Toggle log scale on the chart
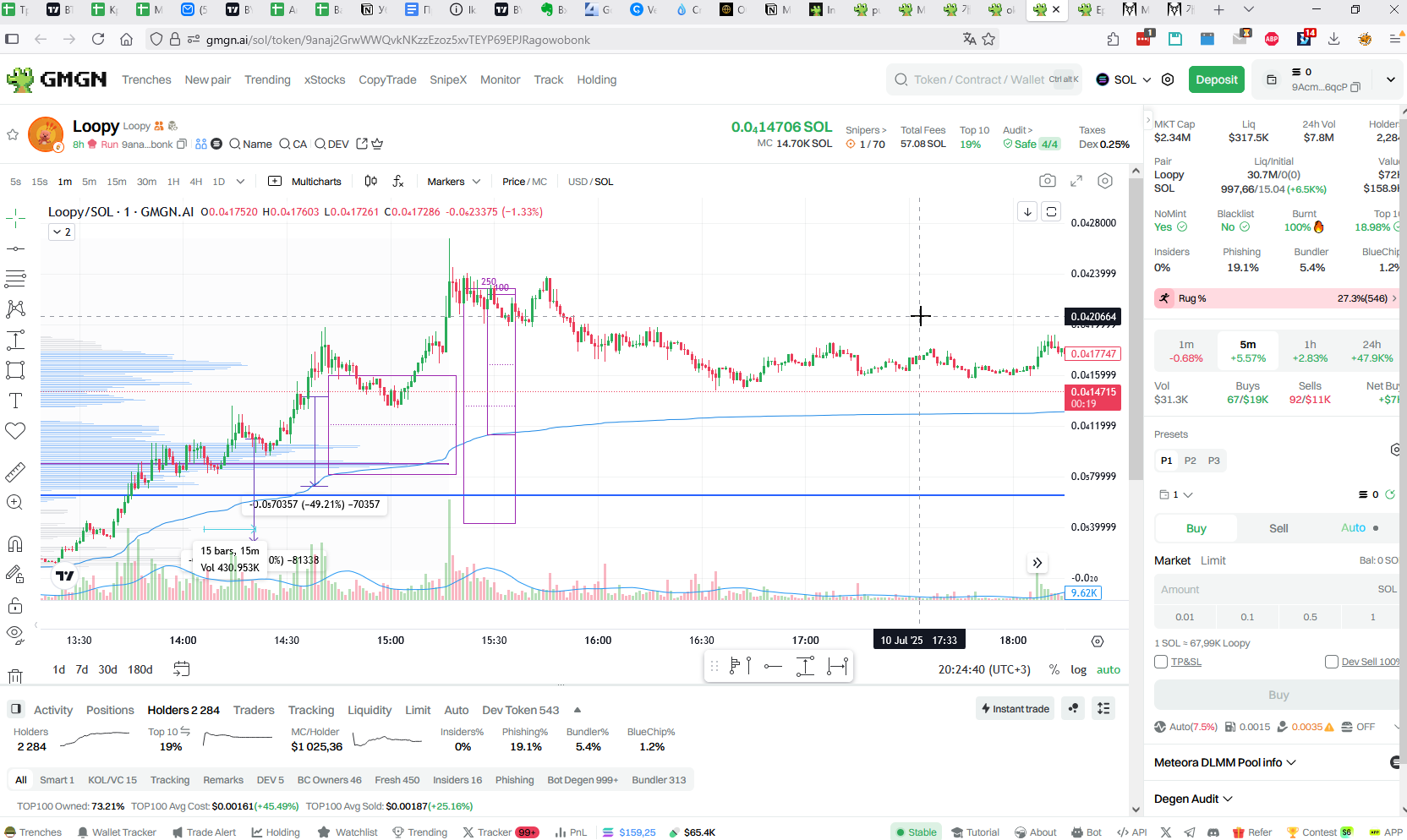The width and height of the screenshot is (1407, 840). 1078,669
